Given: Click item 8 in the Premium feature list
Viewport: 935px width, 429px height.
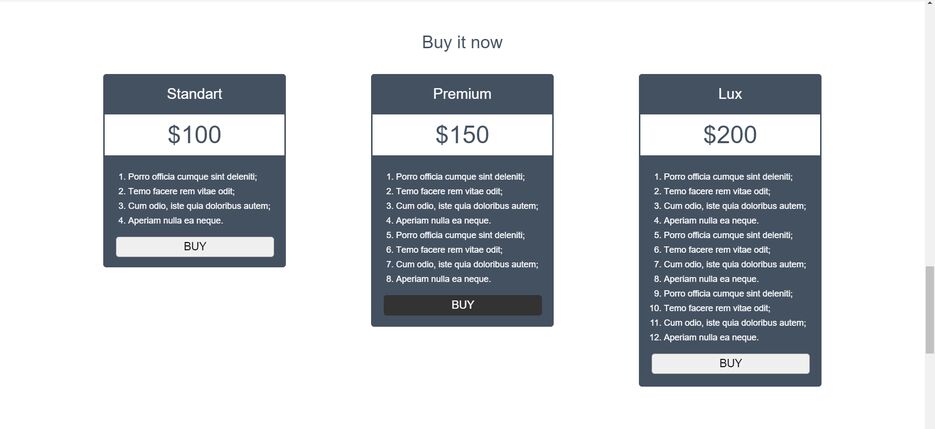Looking at the screenshot, I should 438,279.
